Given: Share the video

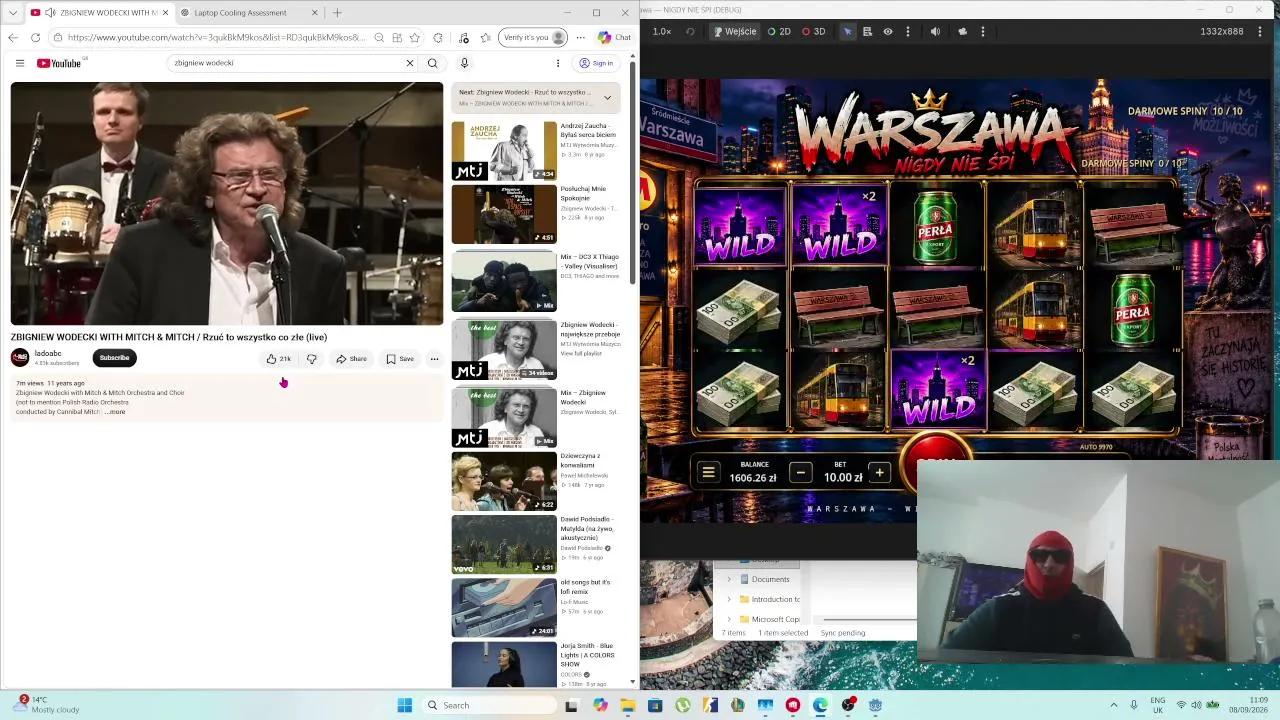Looking at the screenshot, I should click(351, 359).
